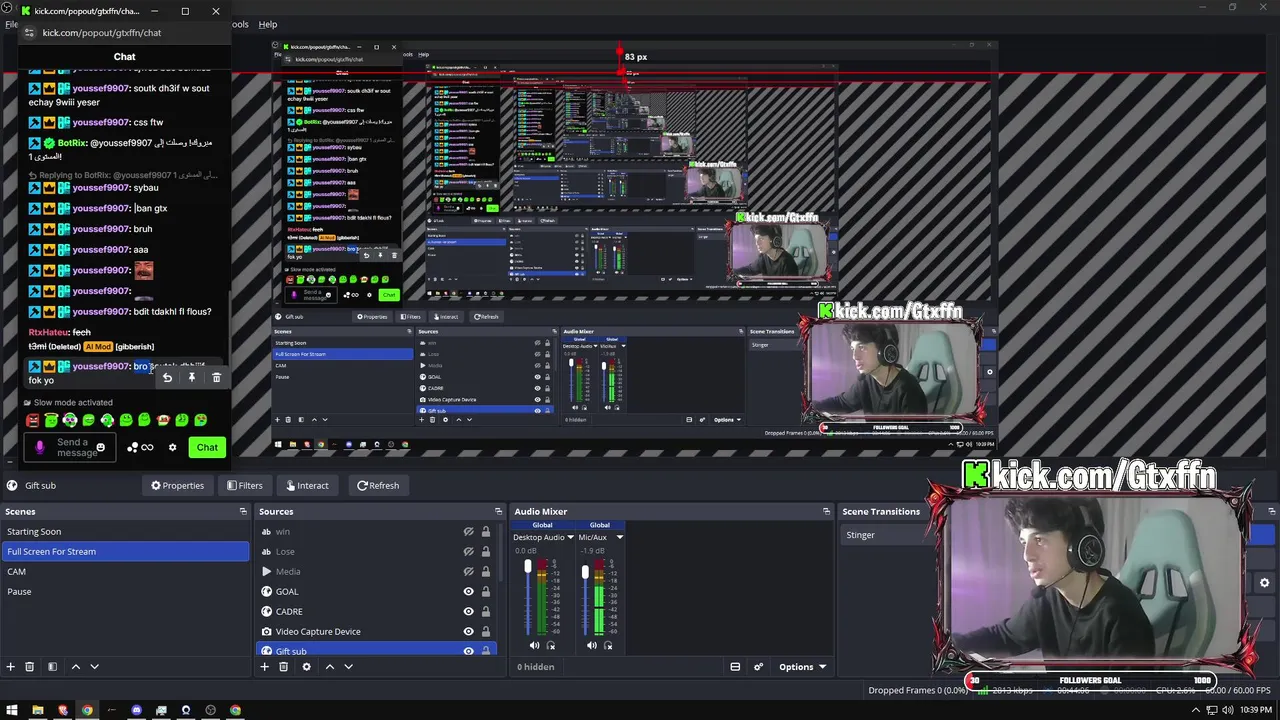
Task: Select the Pause scene
Action: (125, 592)
